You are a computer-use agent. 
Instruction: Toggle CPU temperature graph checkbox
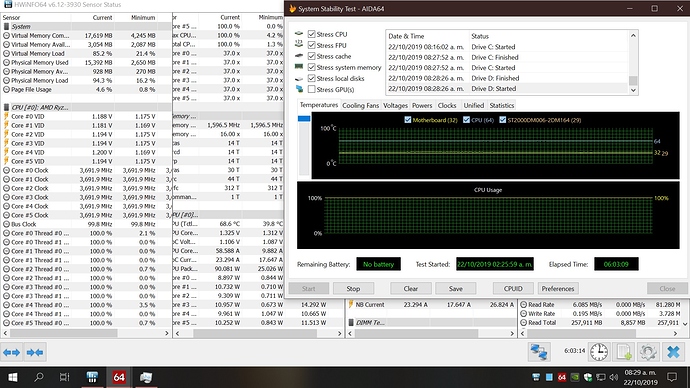coord(466,120)
